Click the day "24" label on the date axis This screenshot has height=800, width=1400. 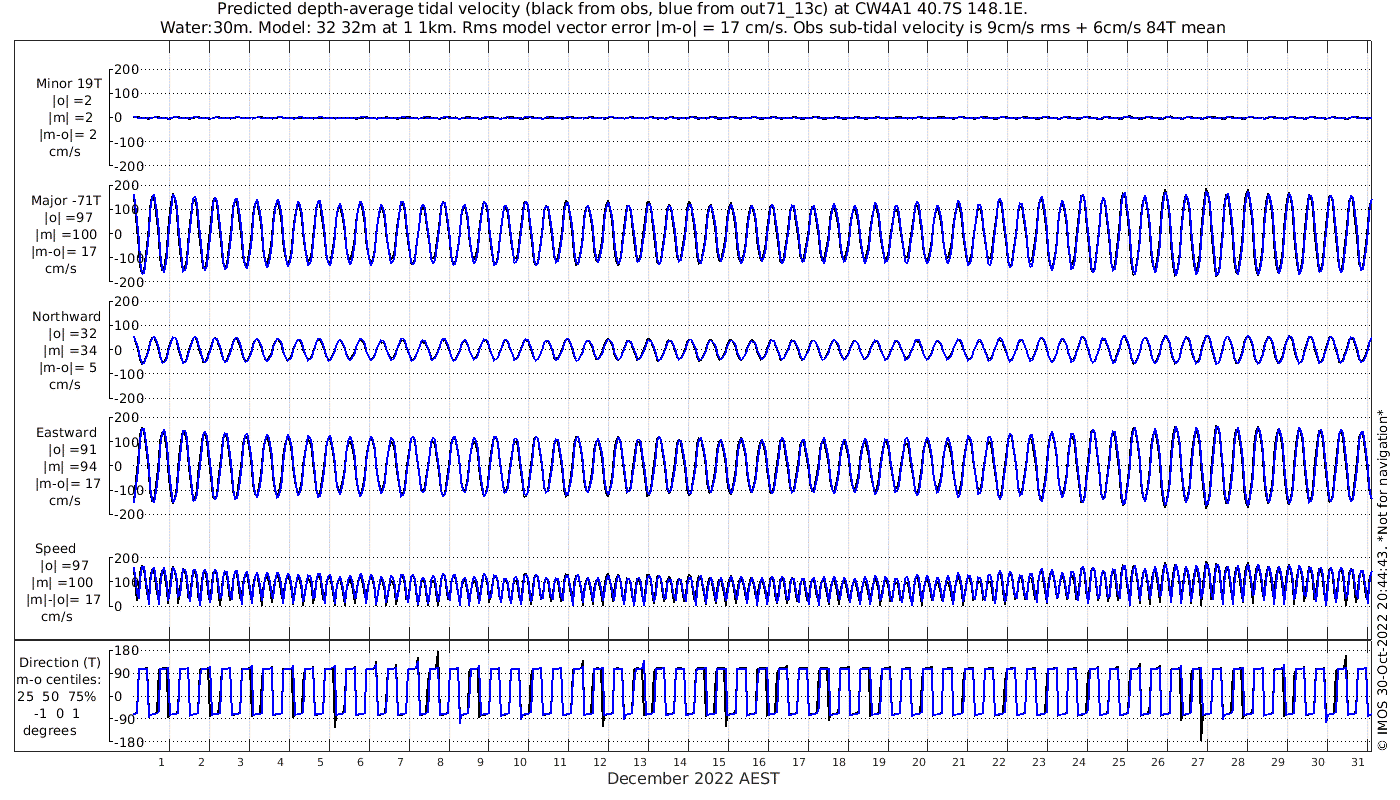click(1078, 762)
